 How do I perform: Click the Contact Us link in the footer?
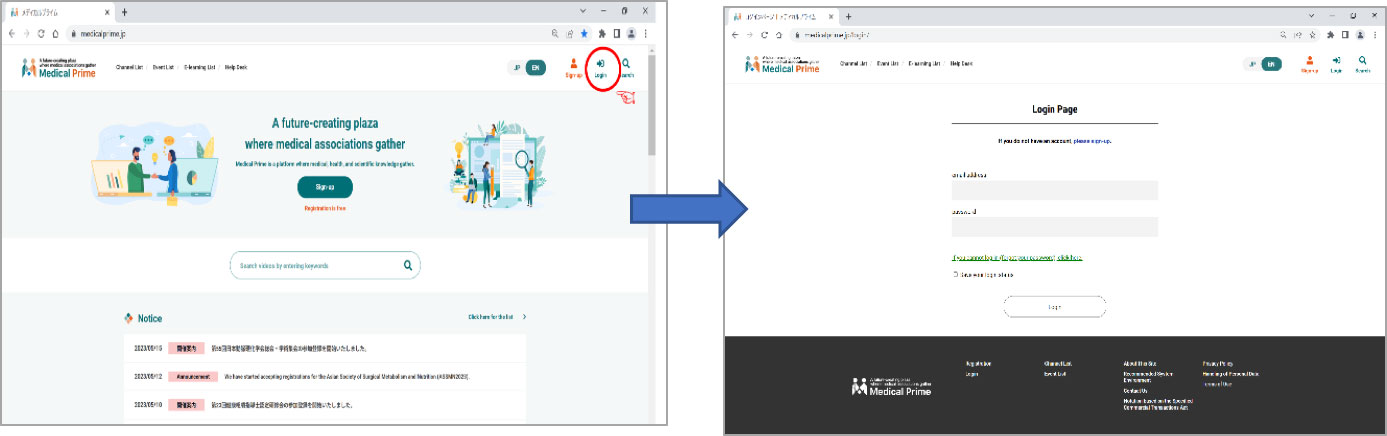1135,391
